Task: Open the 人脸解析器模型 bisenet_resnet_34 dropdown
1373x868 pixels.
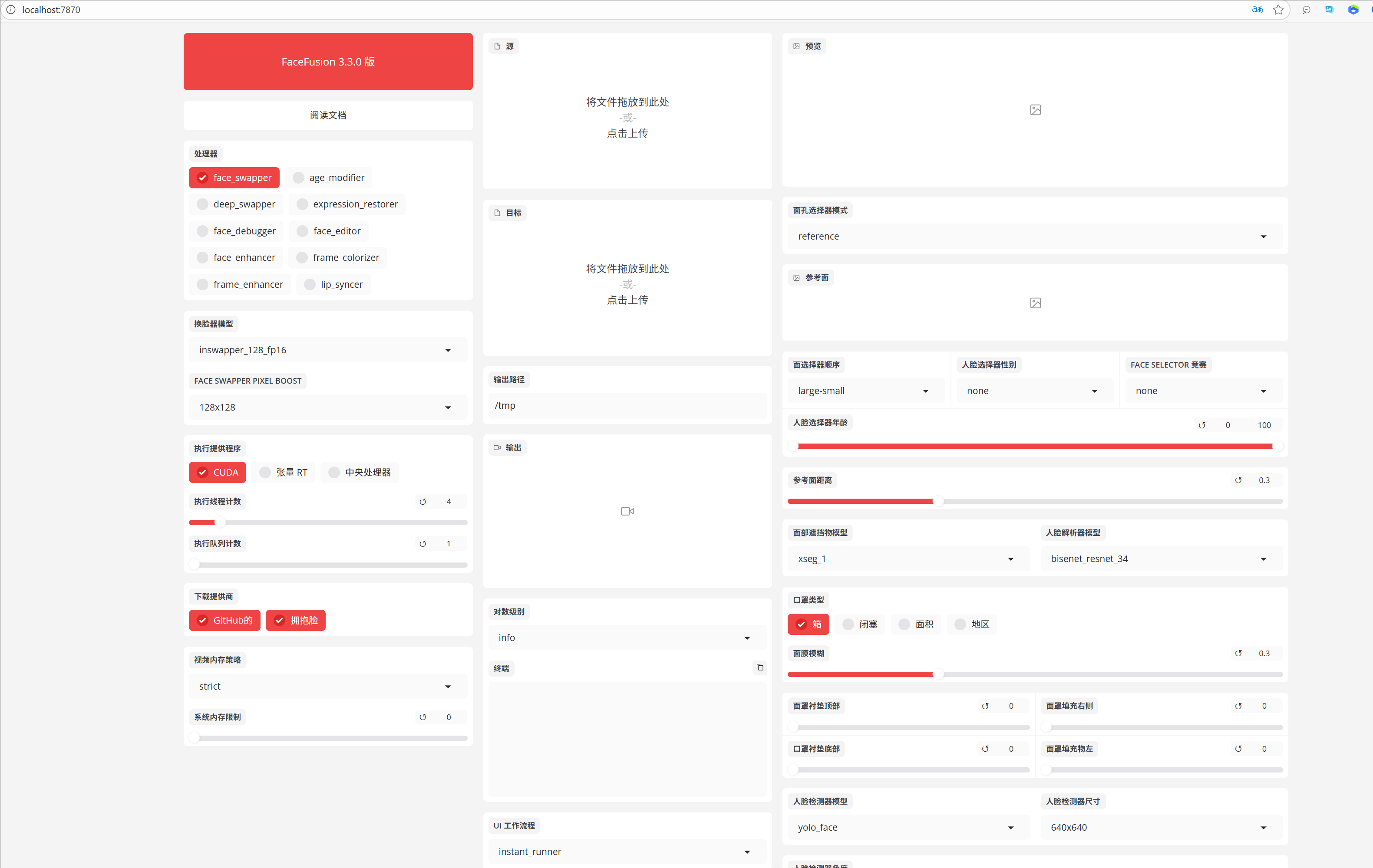Action: tap(1162, 559)
